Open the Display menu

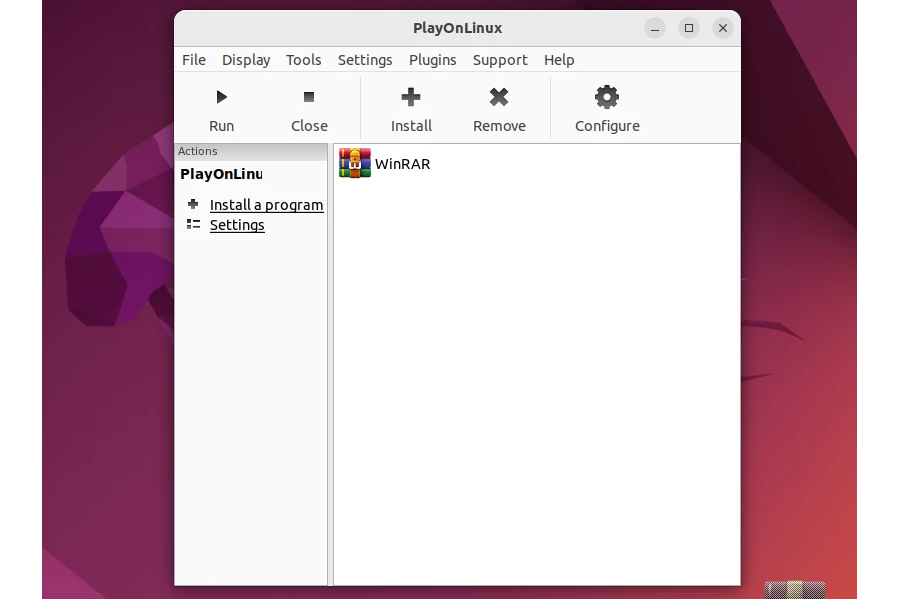246,60
